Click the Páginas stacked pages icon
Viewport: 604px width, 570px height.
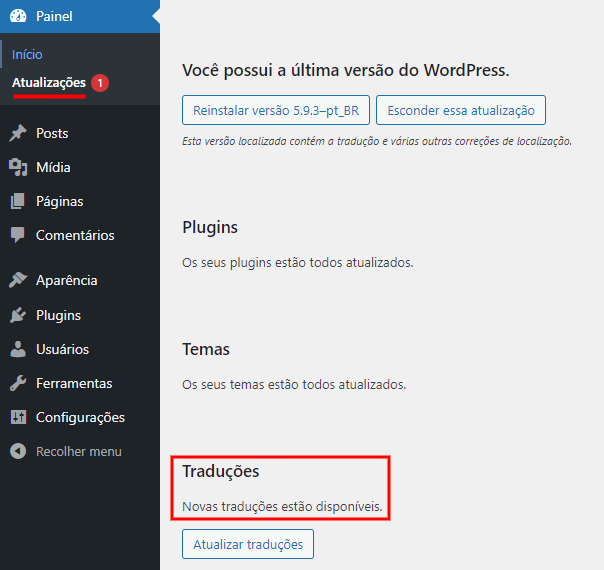(18, 201)
